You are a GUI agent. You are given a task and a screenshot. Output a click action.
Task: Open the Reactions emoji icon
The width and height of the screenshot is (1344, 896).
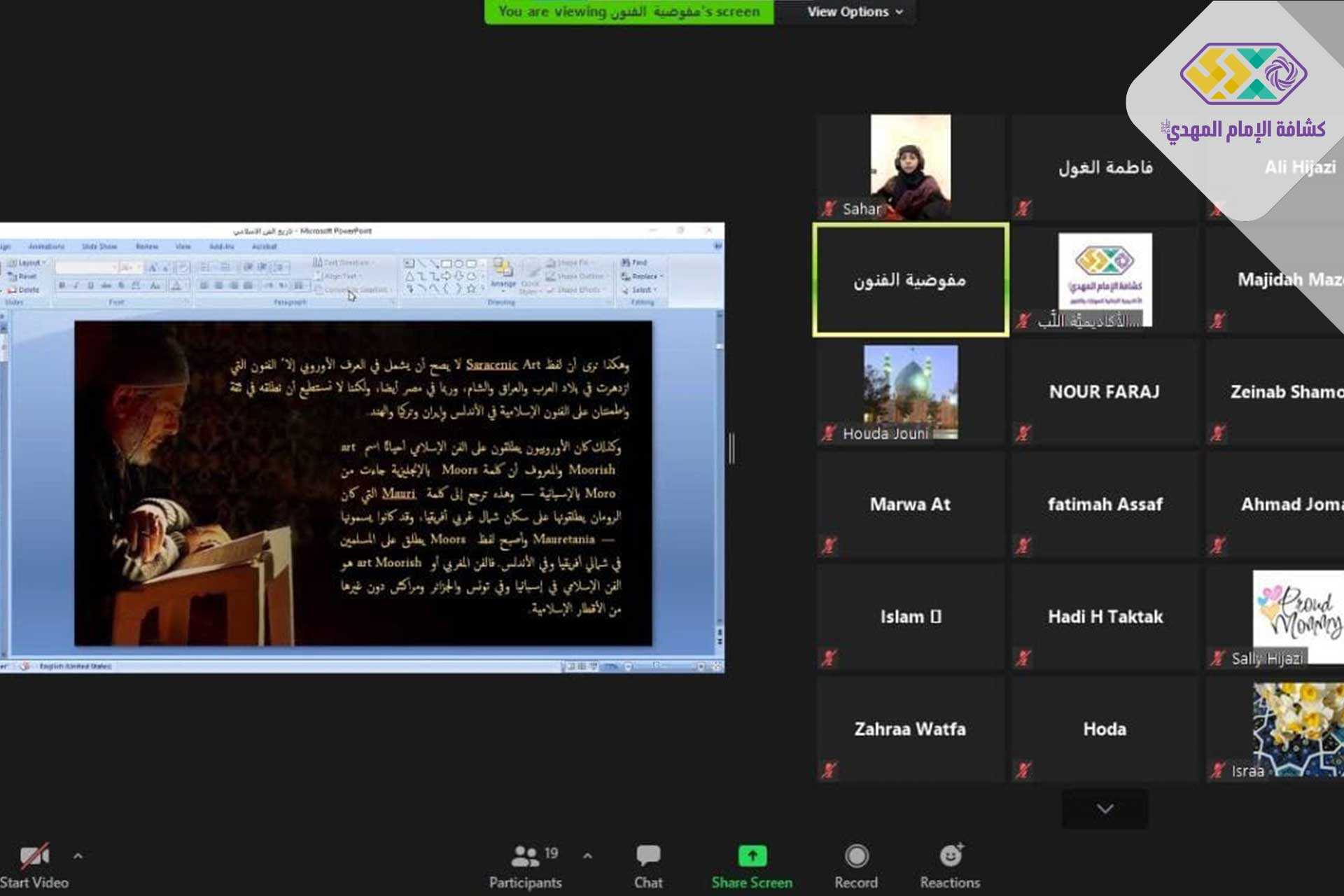click(x=951, y=855)
